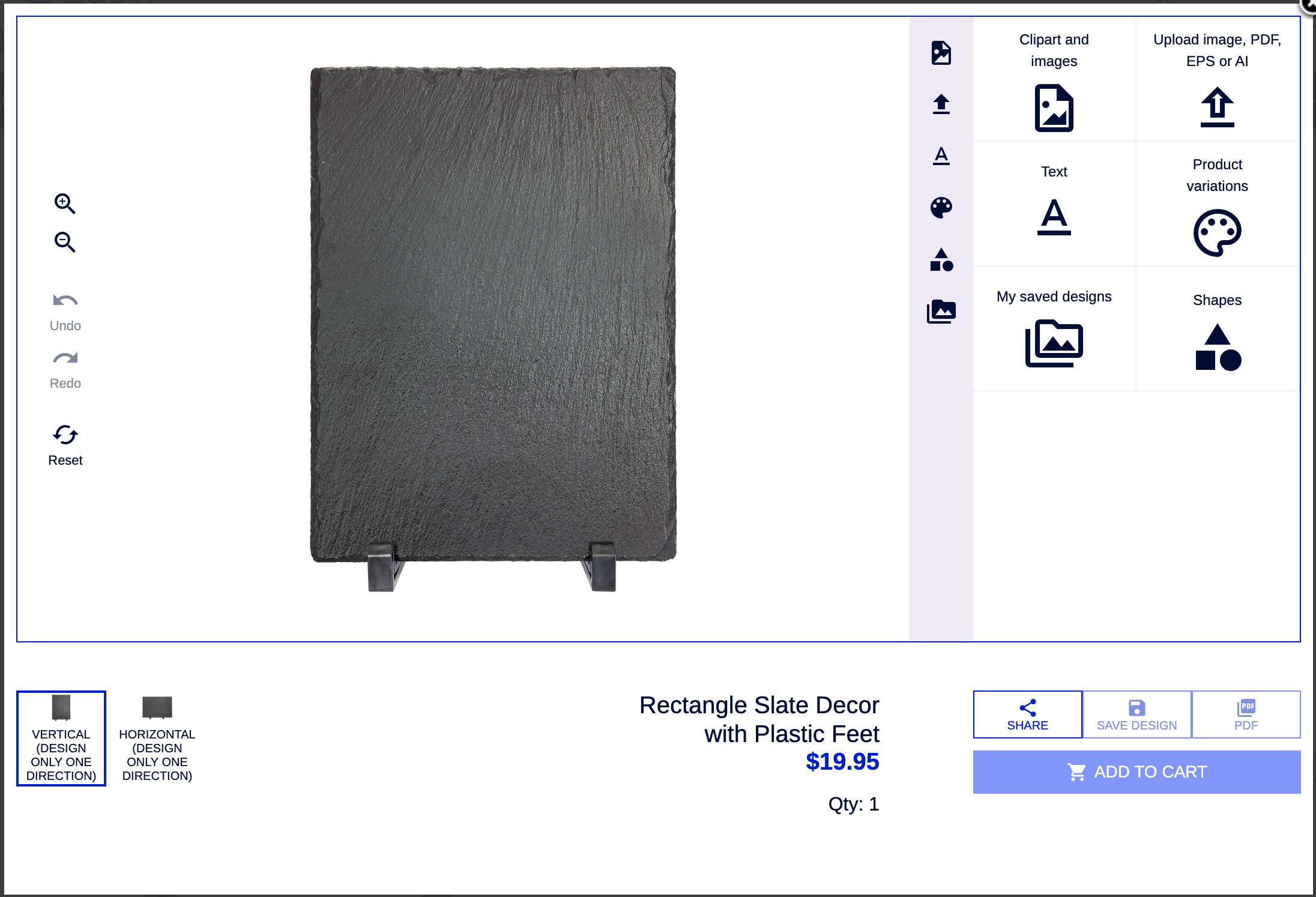Zoom in on the slate canvas
This screenshot has width=1316, height=897.
(x=65, y=204)
